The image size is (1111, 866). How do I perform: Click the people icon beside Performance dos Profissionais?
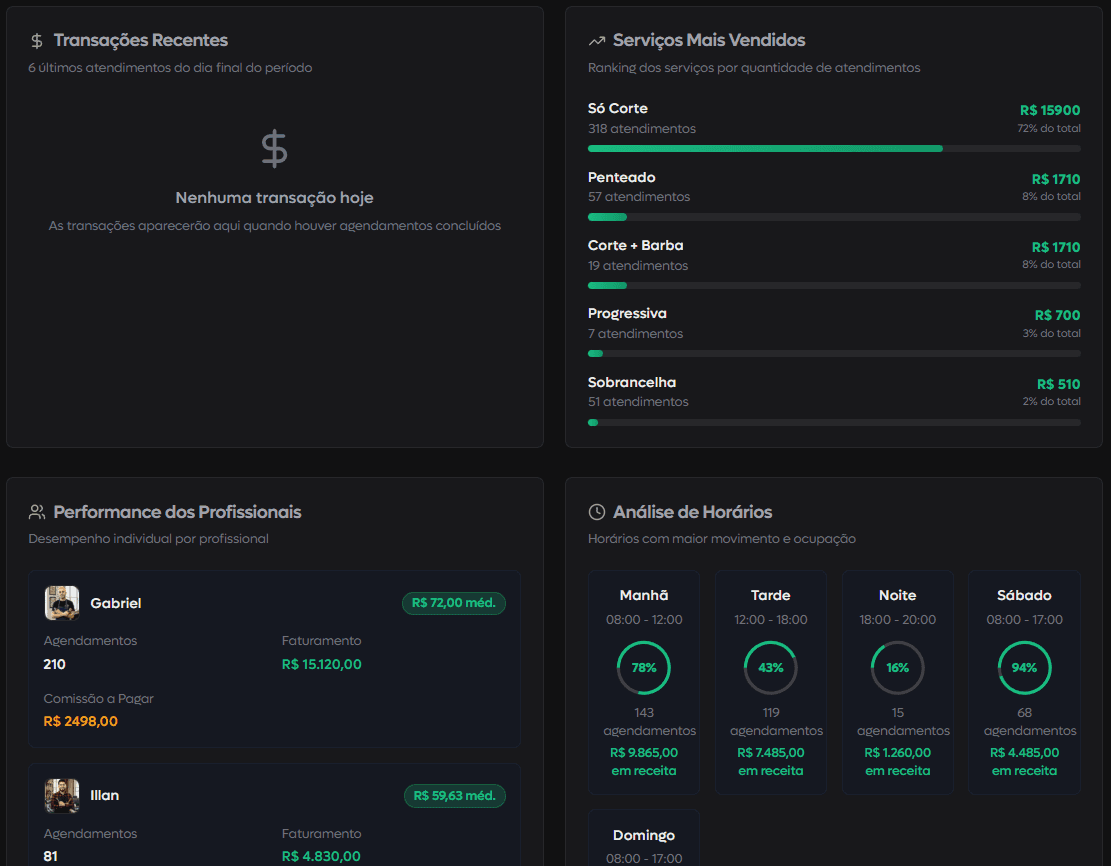[37, 512]
